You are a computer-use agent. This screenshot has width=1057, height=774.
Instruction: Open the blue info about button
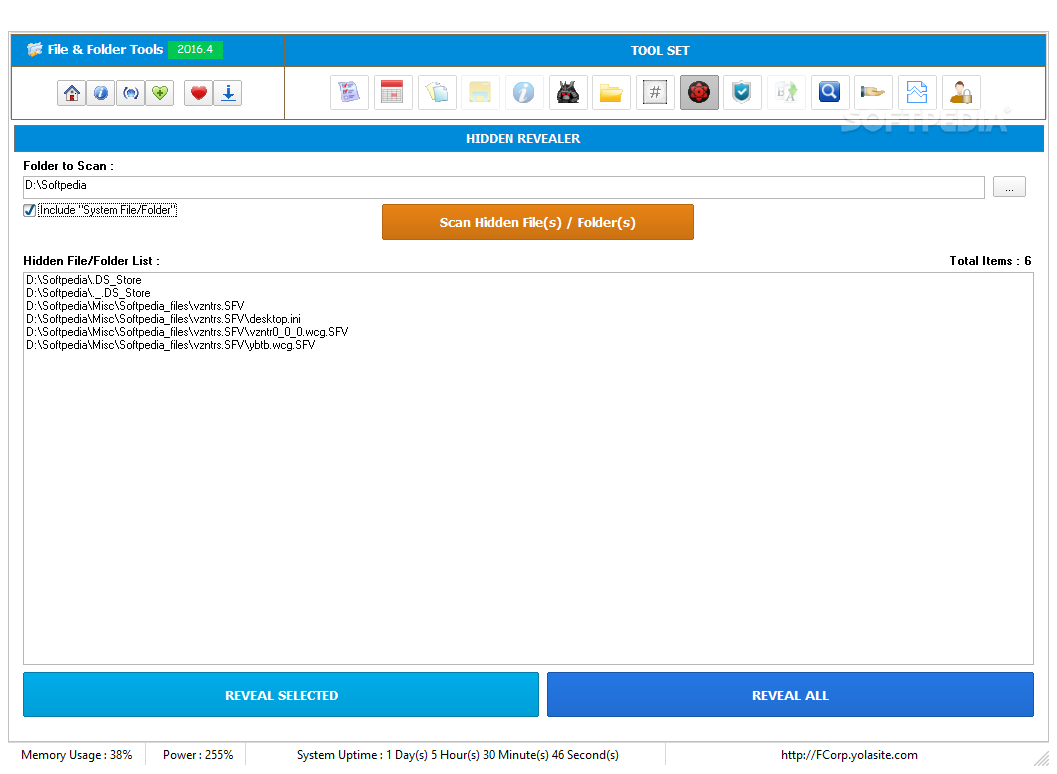coord(101,93)
